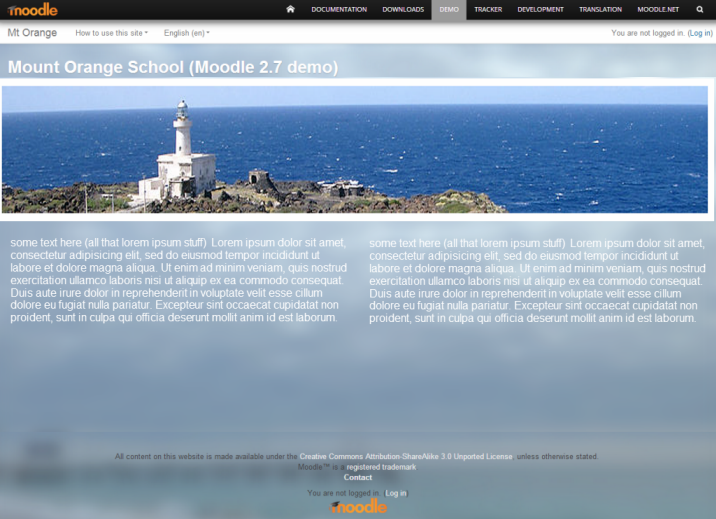Expand the 'How to use this site' dropdown
The image size is (716, 519).
[111, 33]
